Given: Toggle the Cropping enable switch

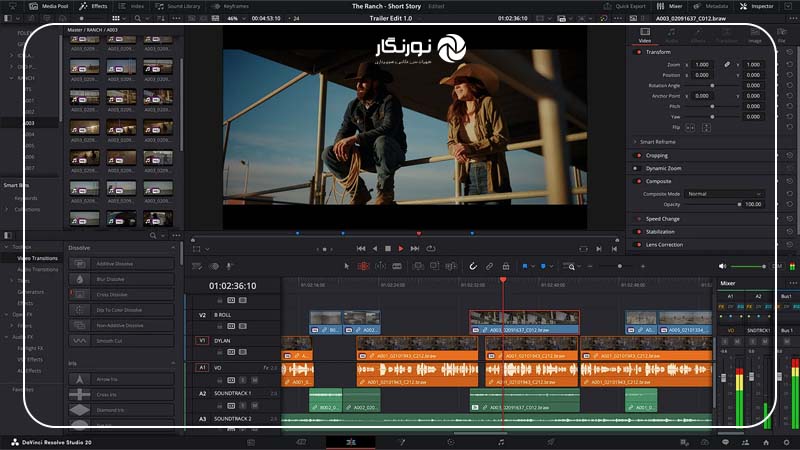Looking at the screenshot, I should (638, 156).
